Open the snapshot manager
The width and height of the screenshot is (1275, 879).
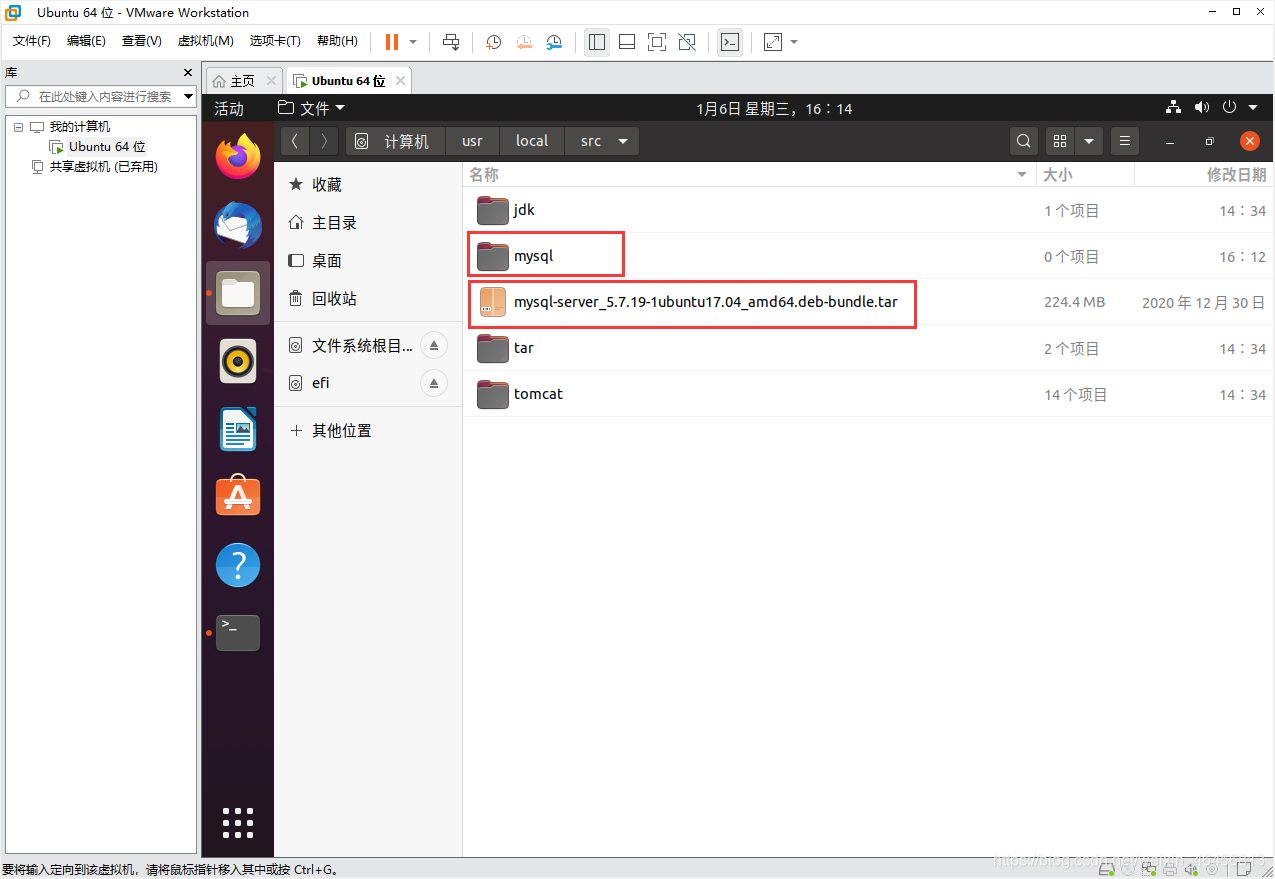tap(554, 42)
